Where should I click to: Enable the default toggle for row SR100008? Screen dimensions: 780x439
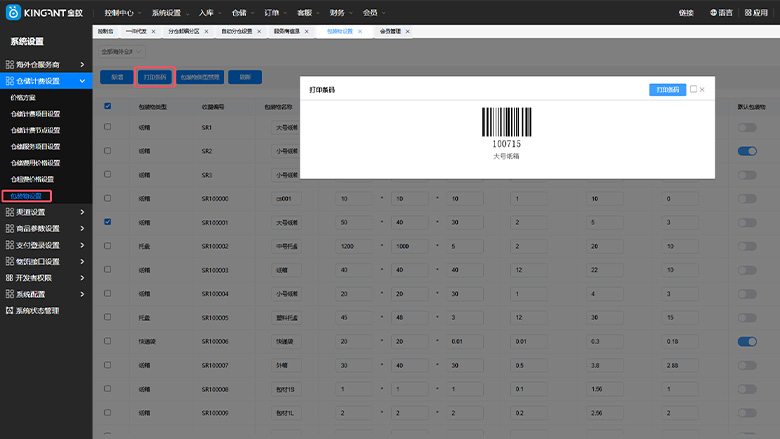coord(747,389)
